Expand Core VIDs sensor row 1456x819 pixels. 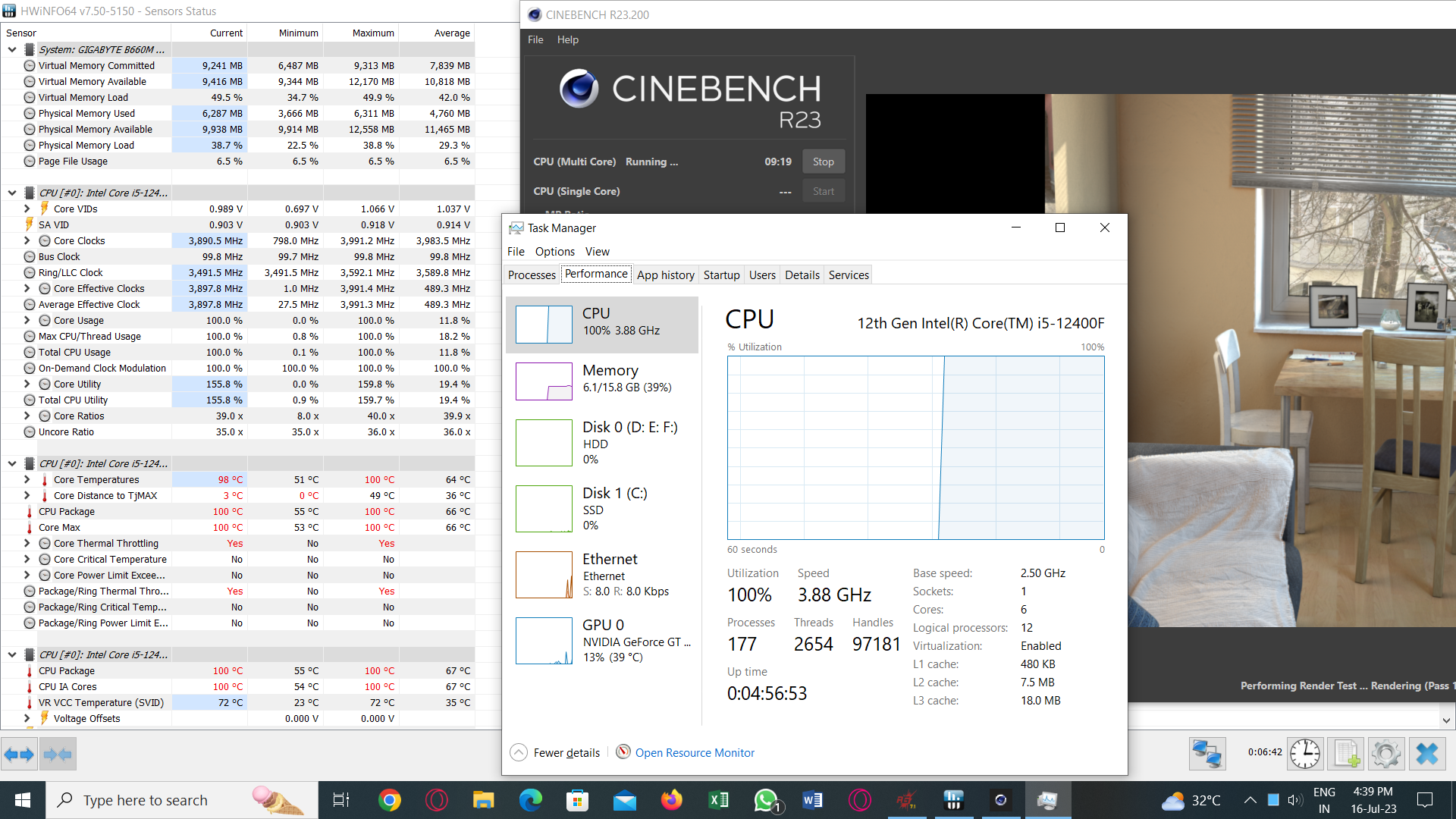[27, 209]
